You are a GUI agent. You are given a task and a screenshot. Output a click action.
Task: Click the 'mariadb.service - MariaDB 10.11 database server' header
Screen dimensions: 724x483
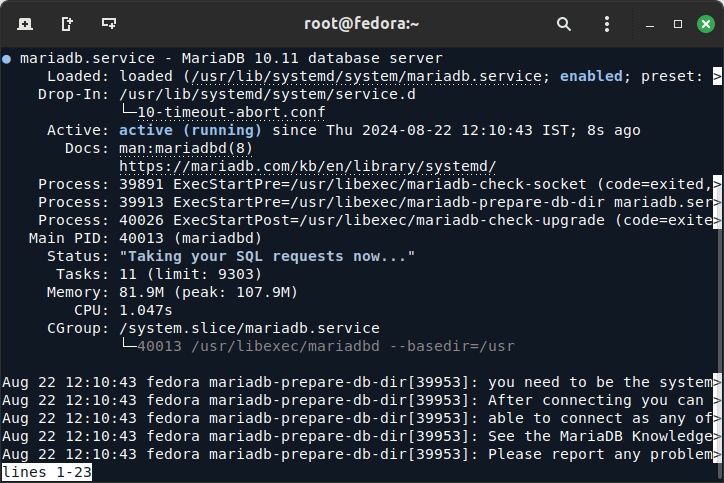pos(231,58)
